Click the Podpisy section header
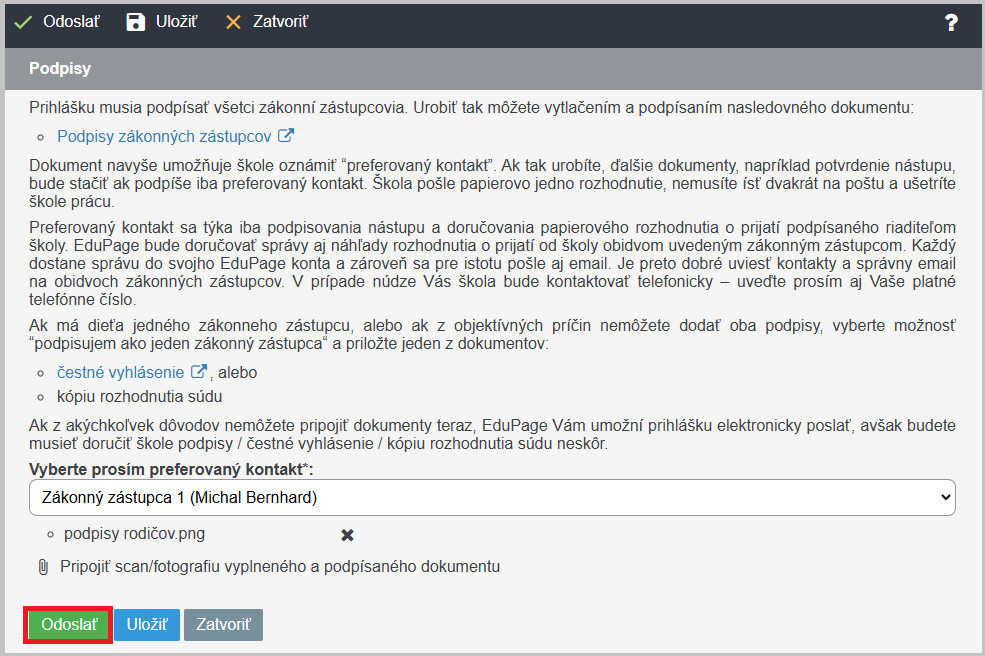The height and width of the screenshot is (656, 985). (x=60, y=68)
